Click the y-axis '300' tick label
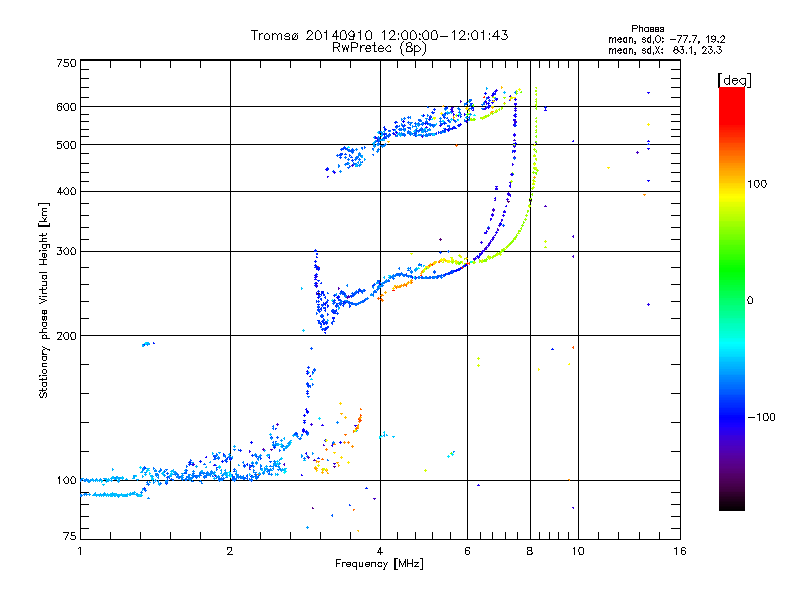 67,252
